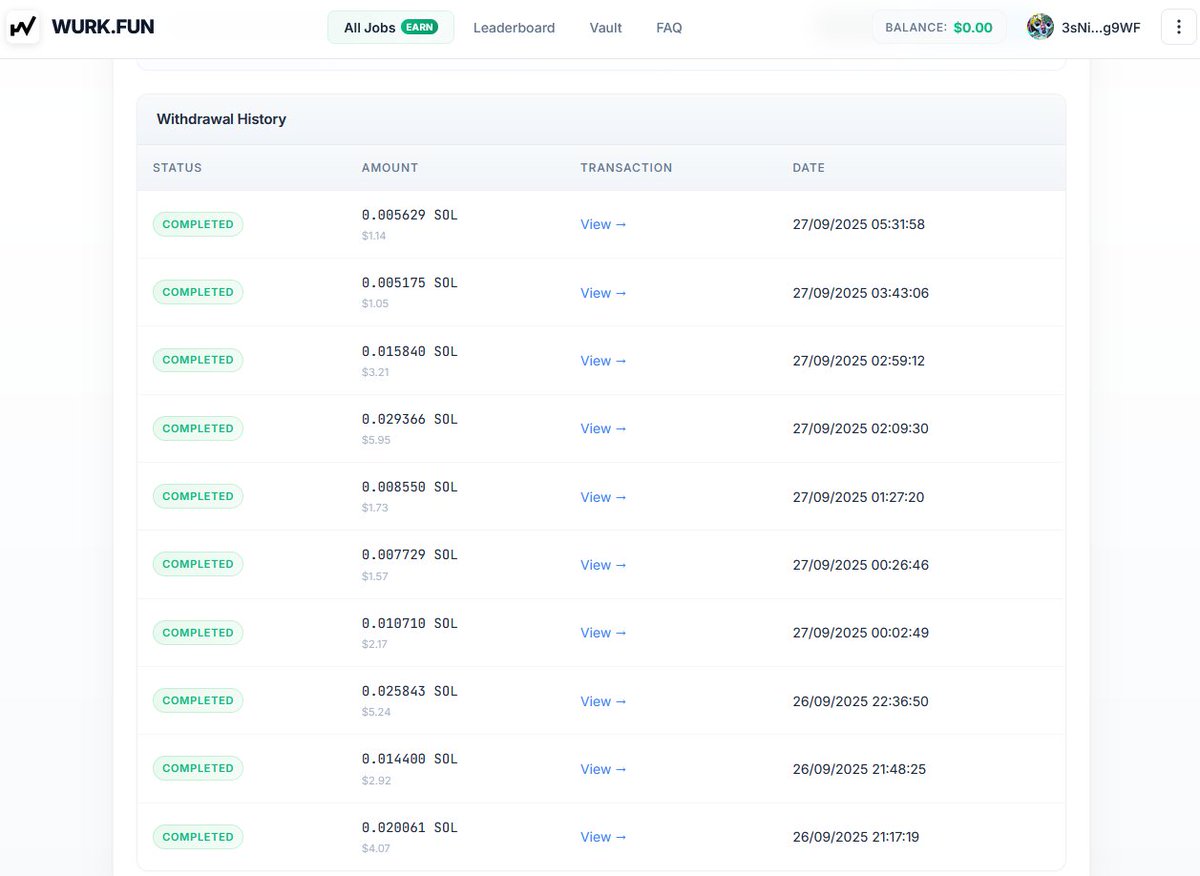This screenshot has height=876, width=1200.
Task: Sort by the AMOUNT column header
Action: [x=389, y=167]
